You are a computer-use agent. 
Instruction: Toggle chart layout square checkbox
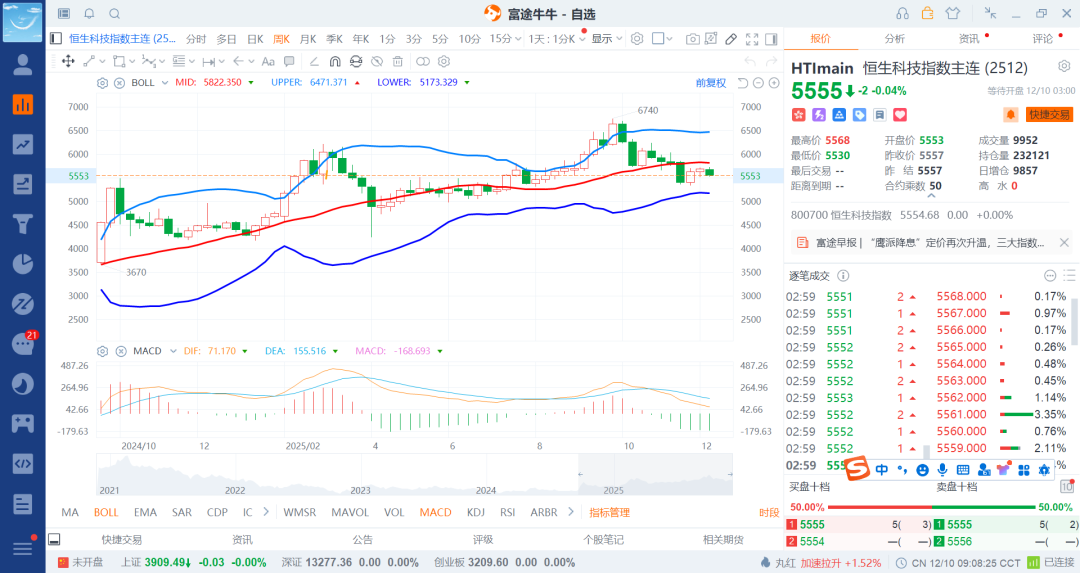658,39
